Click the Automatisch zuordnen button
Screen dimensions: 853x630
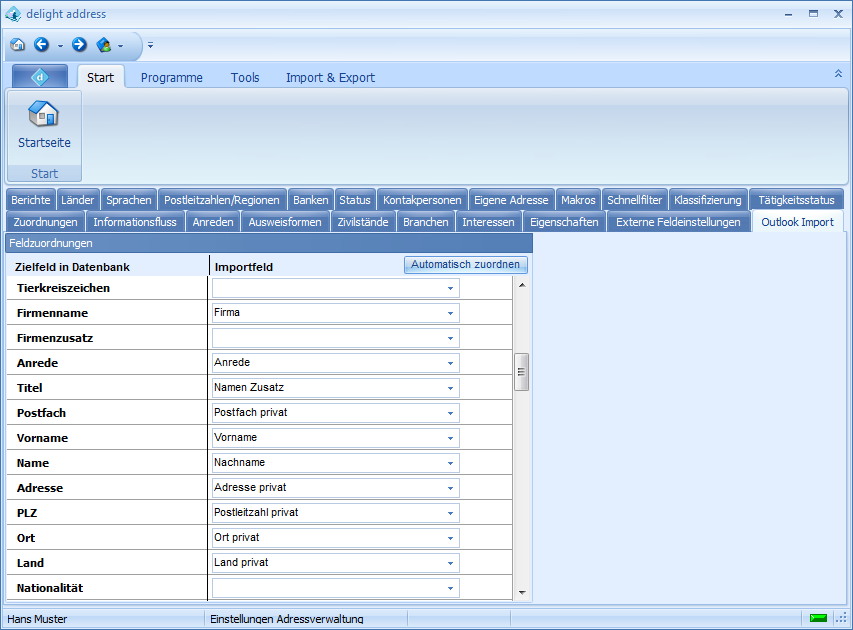(x=466, y=265)
